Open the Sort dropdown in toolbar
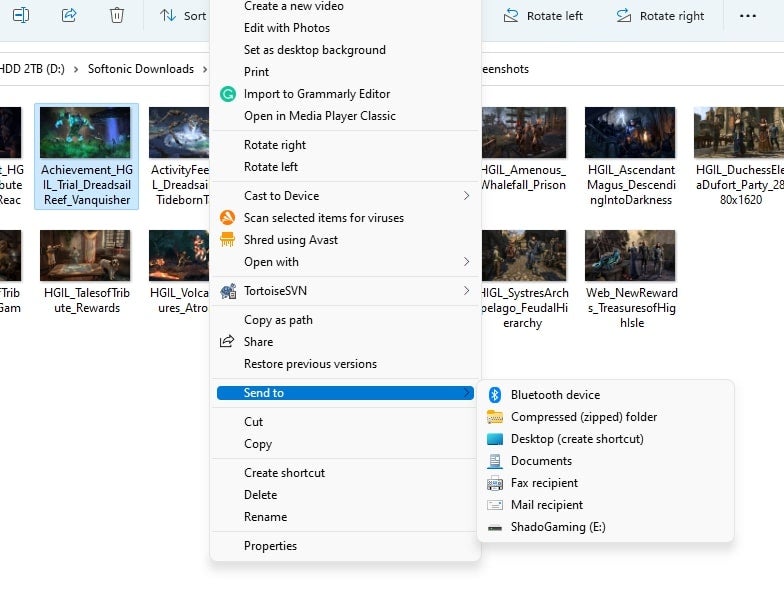The width and height of the screenshot is (784, 592). (x=183, y=16)
